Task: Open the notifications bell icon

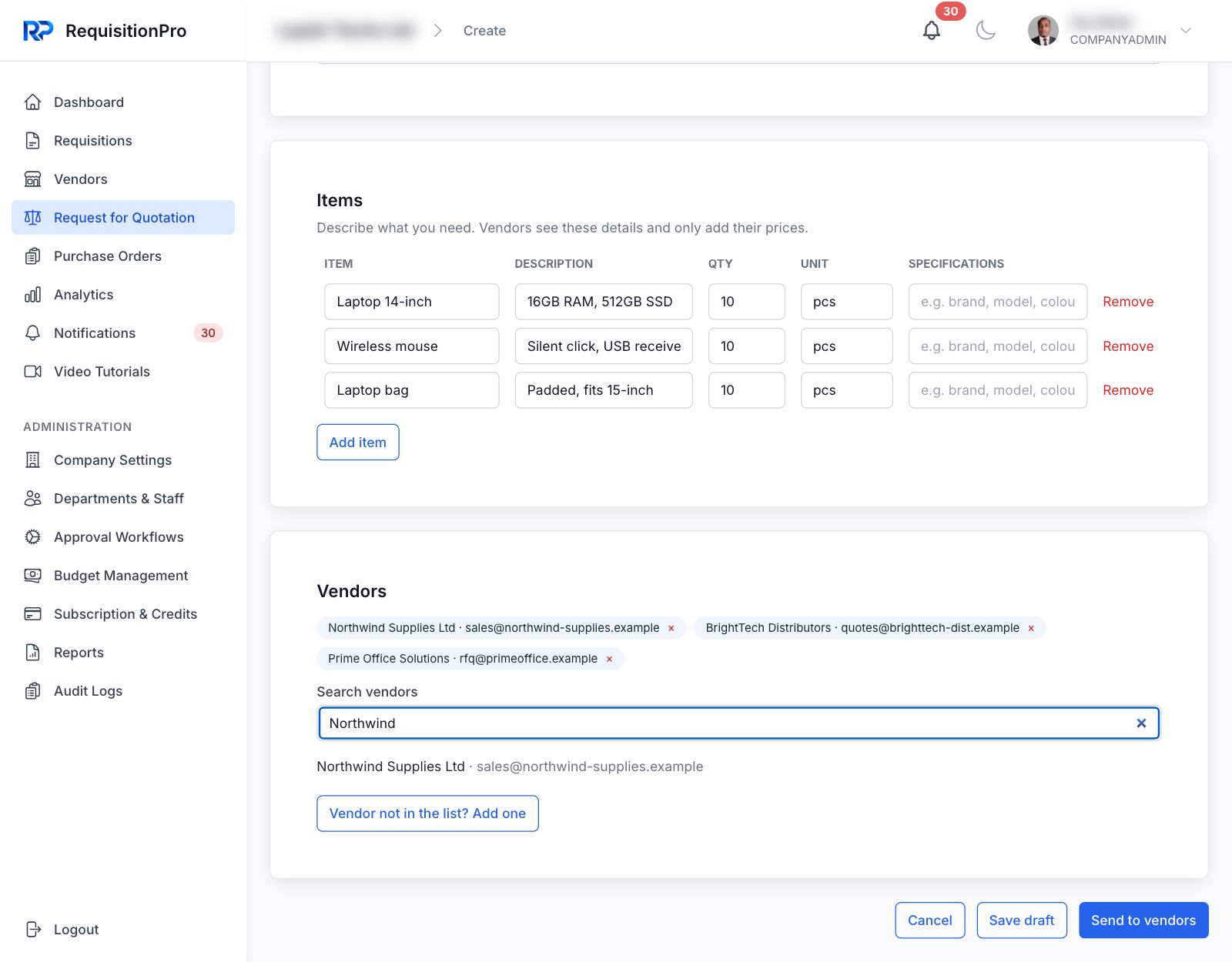Action: tap(932, 31)
